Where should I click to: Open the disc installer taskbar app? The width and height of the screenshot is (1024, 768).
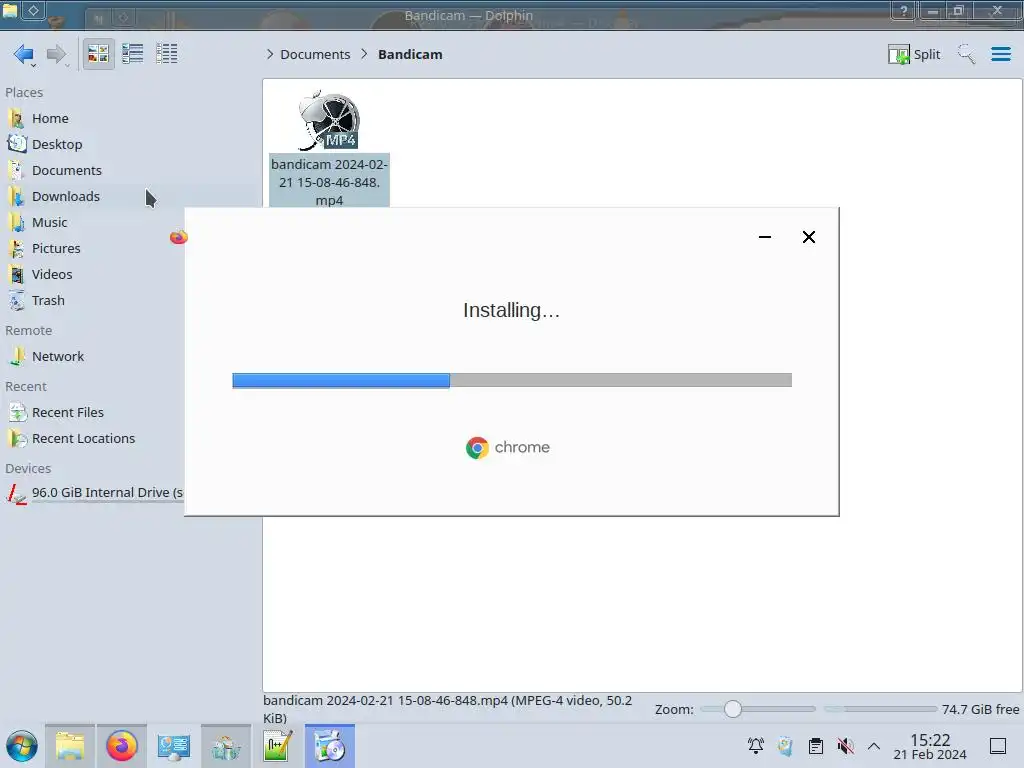click(330, 746)
